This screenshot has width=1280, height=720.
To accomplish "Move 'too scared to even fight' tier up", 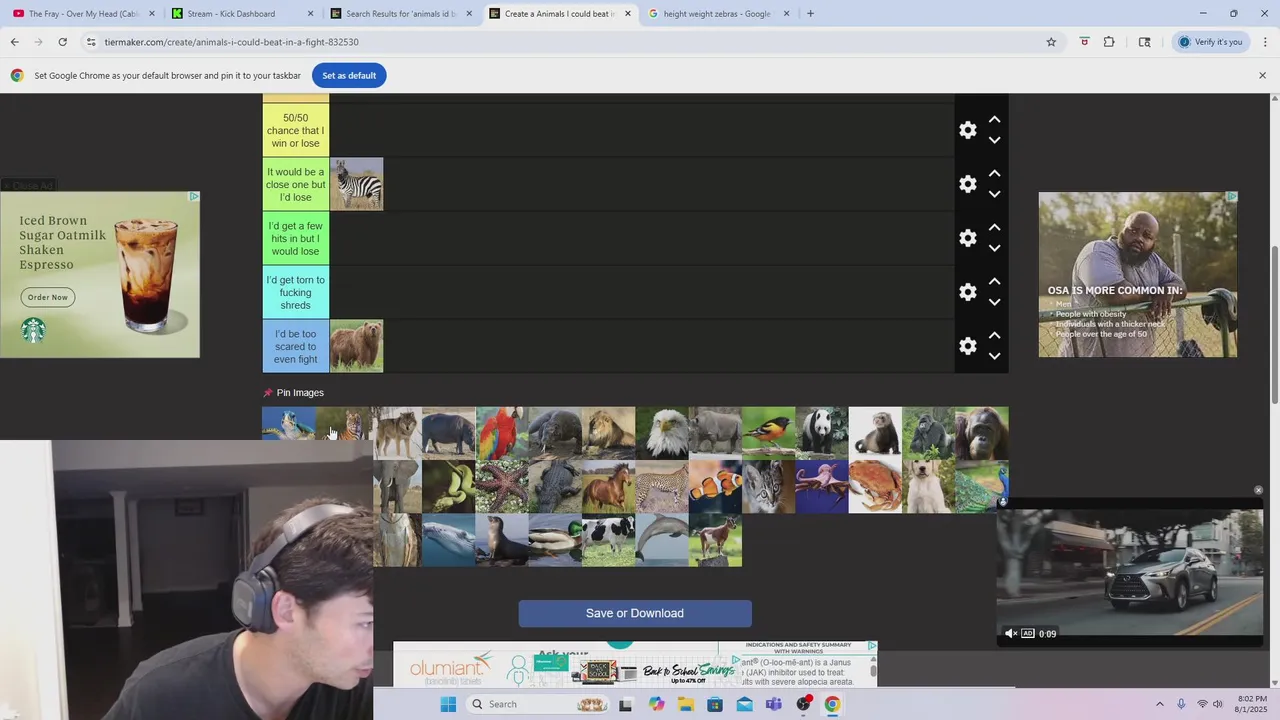I will [994, 335].
